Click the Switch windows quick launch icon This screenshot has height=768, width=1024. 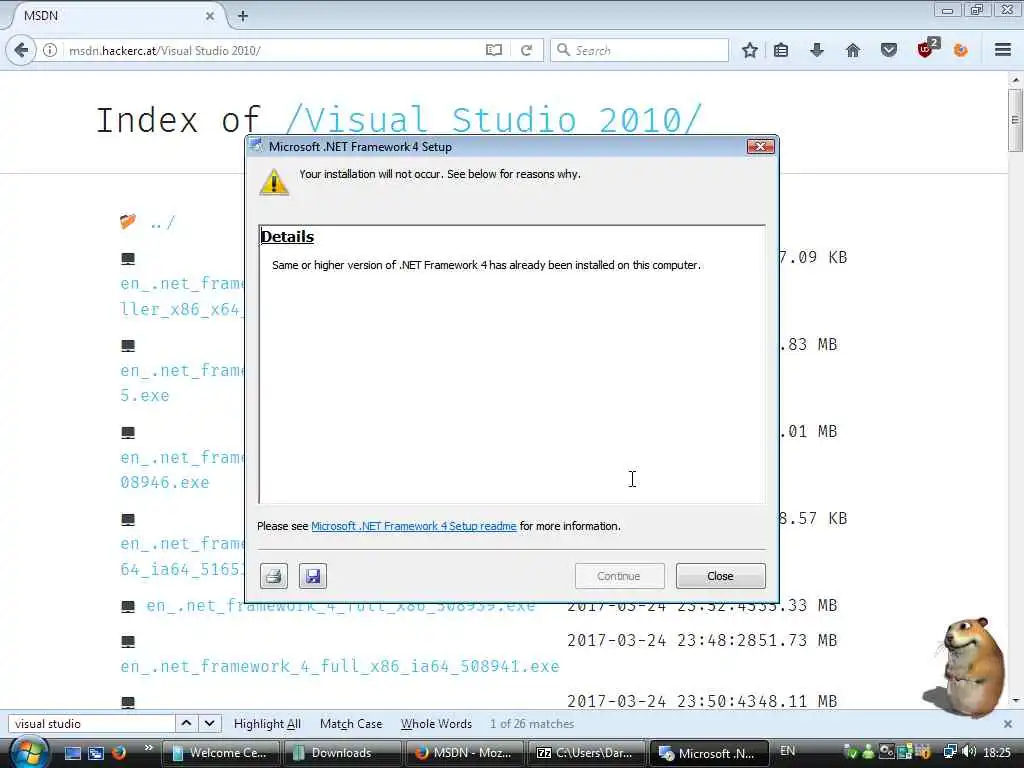point(96,753)
